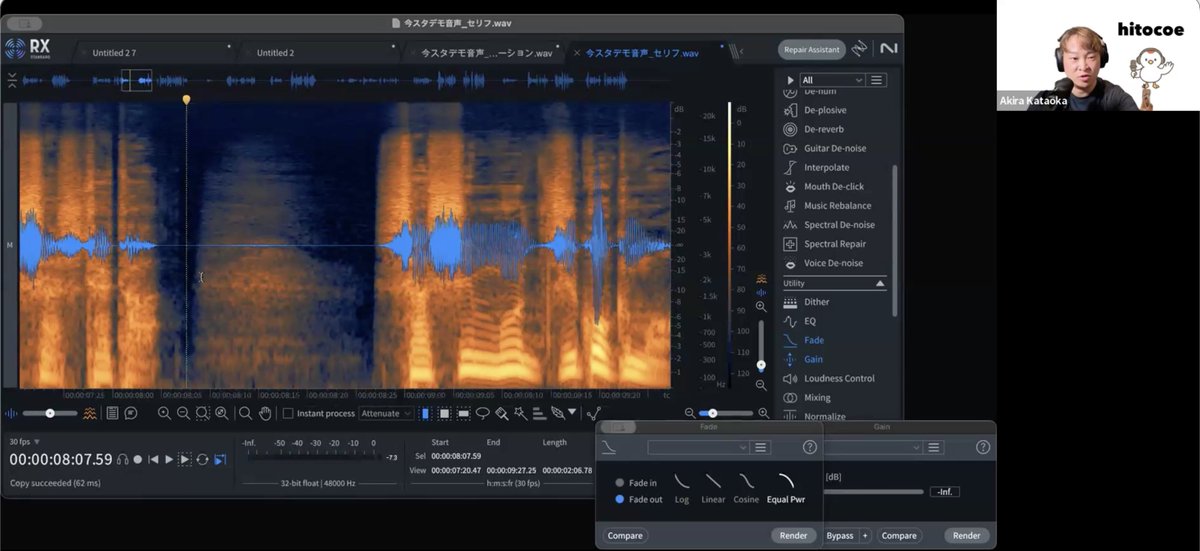Toggle loop playback in transport

click(203, 459)
